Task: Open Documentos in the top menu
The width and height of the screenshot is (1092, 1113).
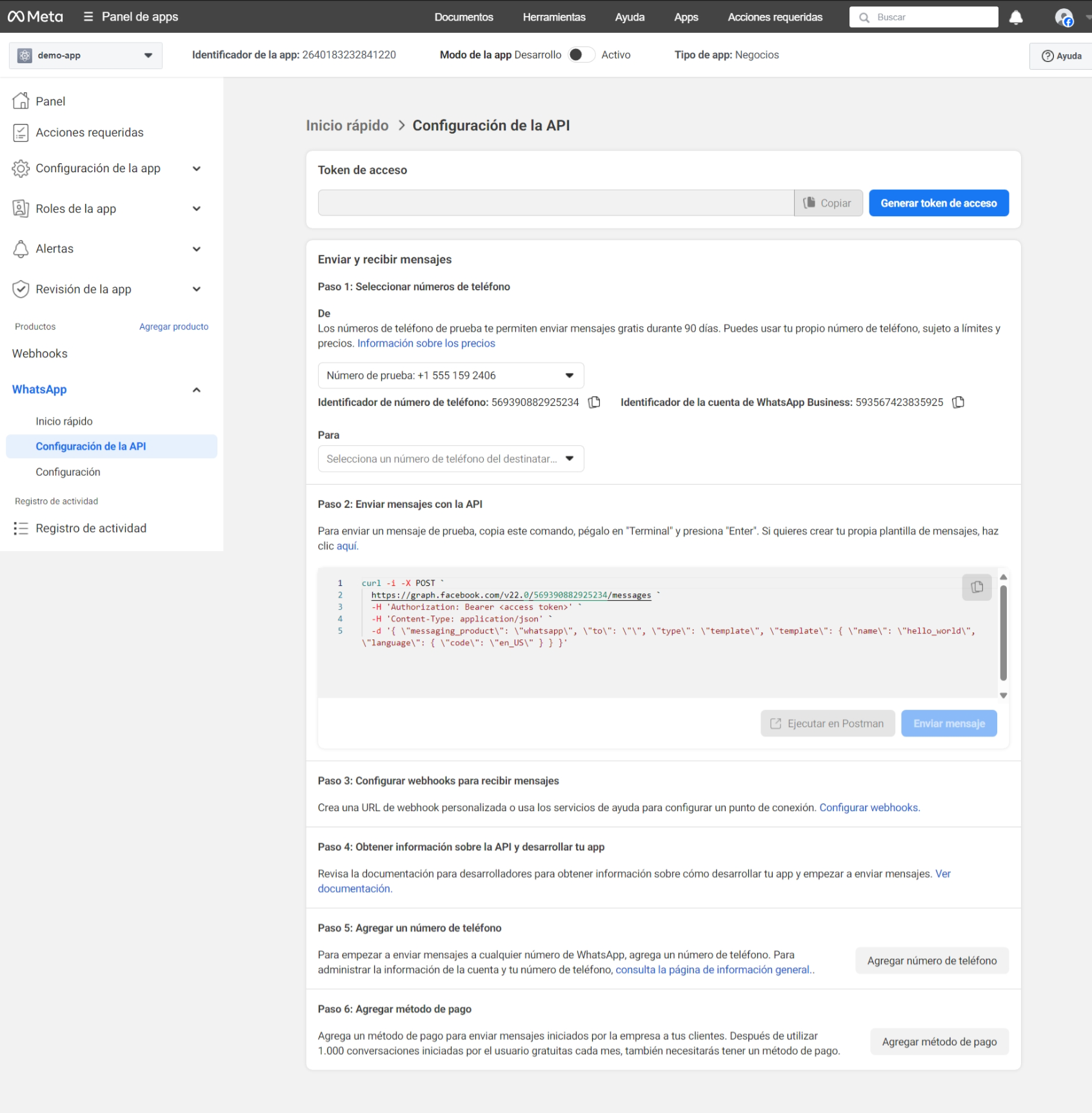Action: pos(463,17)
